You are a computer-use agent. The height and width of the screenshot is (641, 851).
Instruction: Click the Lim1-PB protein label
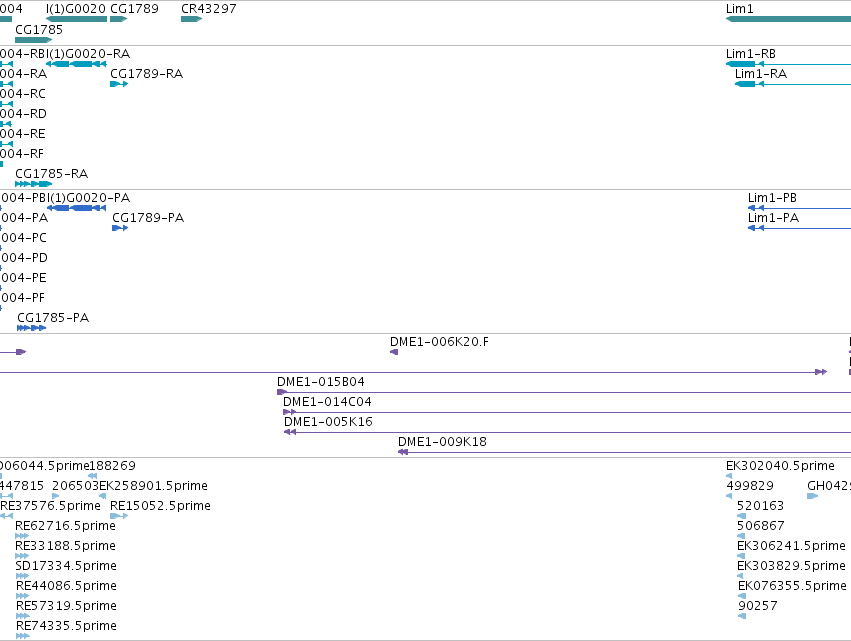[772, 198]
